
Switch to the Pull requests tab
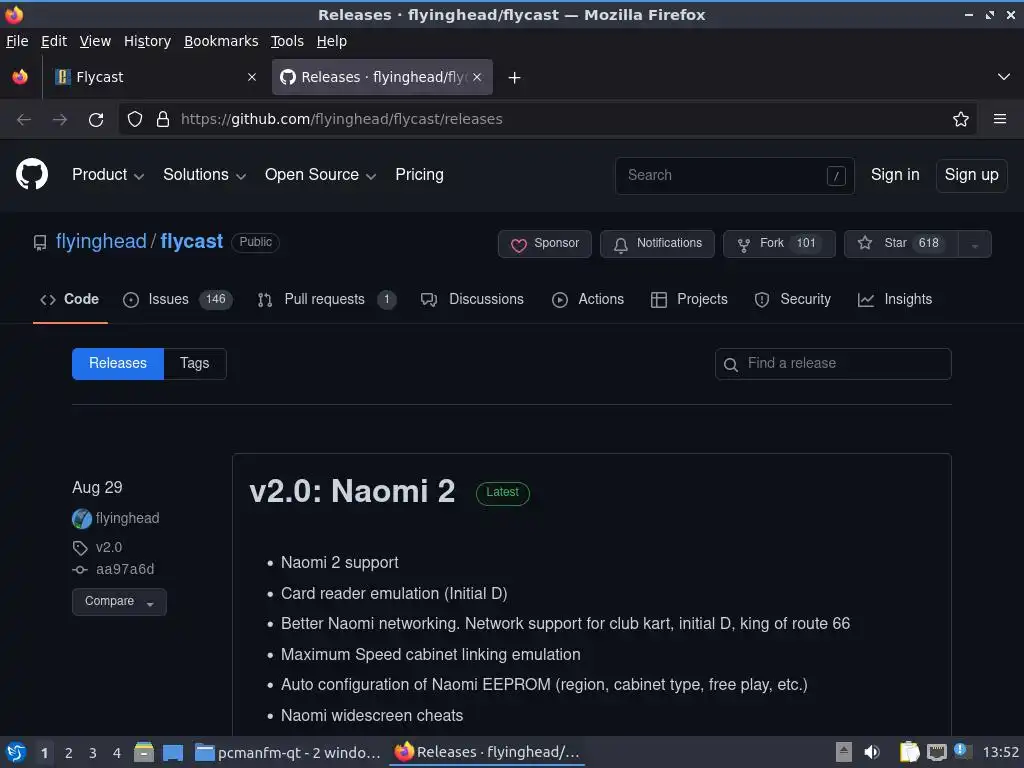327,300
